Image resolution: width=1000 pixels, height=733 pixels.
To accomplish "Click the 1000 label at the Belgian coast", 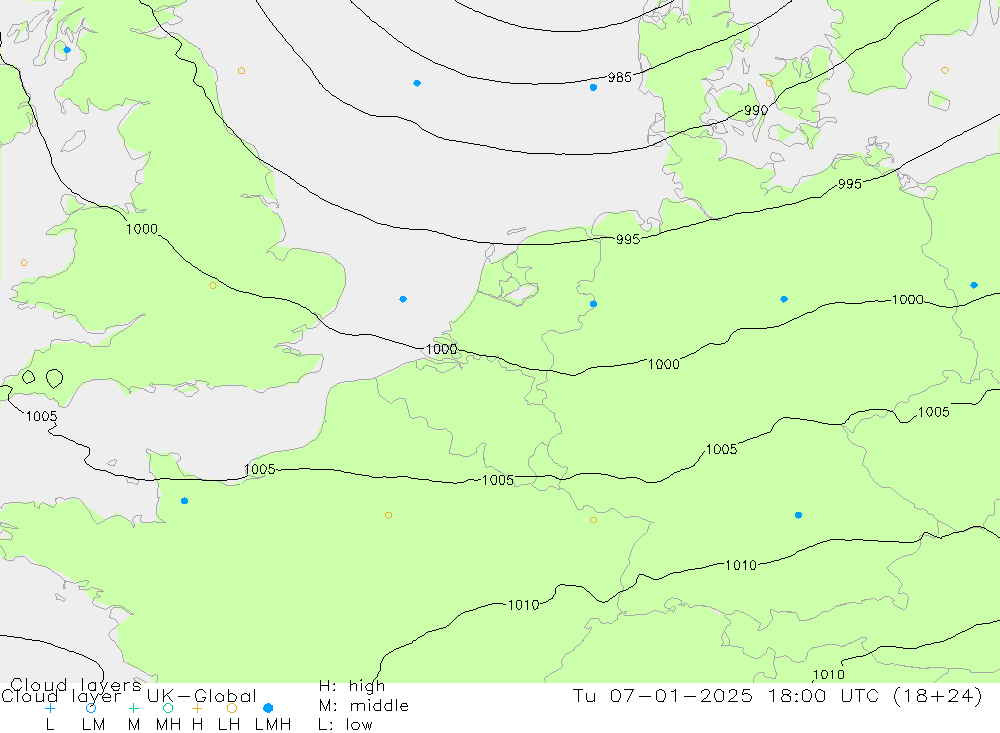I will point(441,349).
